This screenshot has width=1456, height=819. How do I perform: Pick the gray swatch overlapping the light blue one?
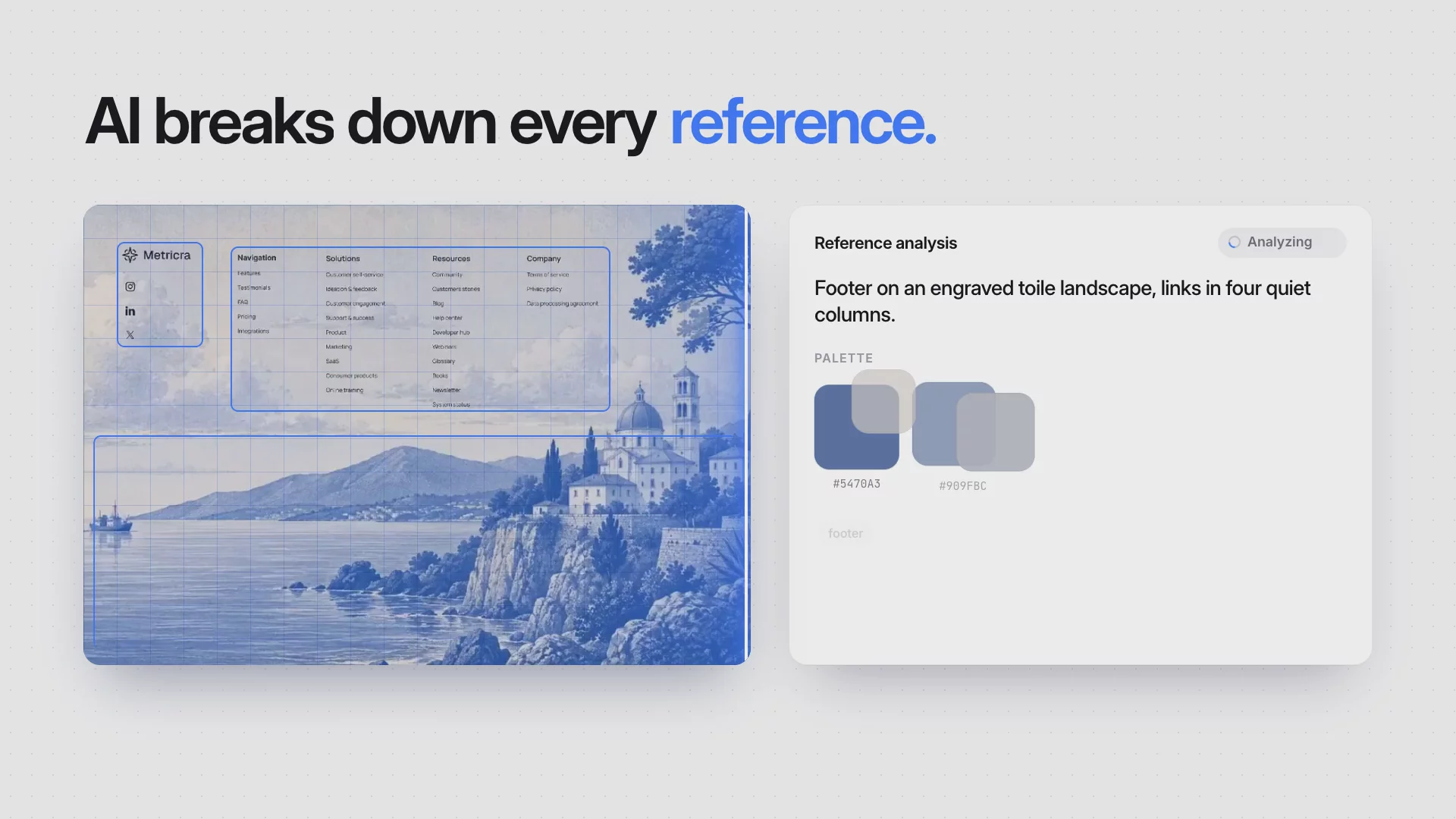click(x=996, y=431)
